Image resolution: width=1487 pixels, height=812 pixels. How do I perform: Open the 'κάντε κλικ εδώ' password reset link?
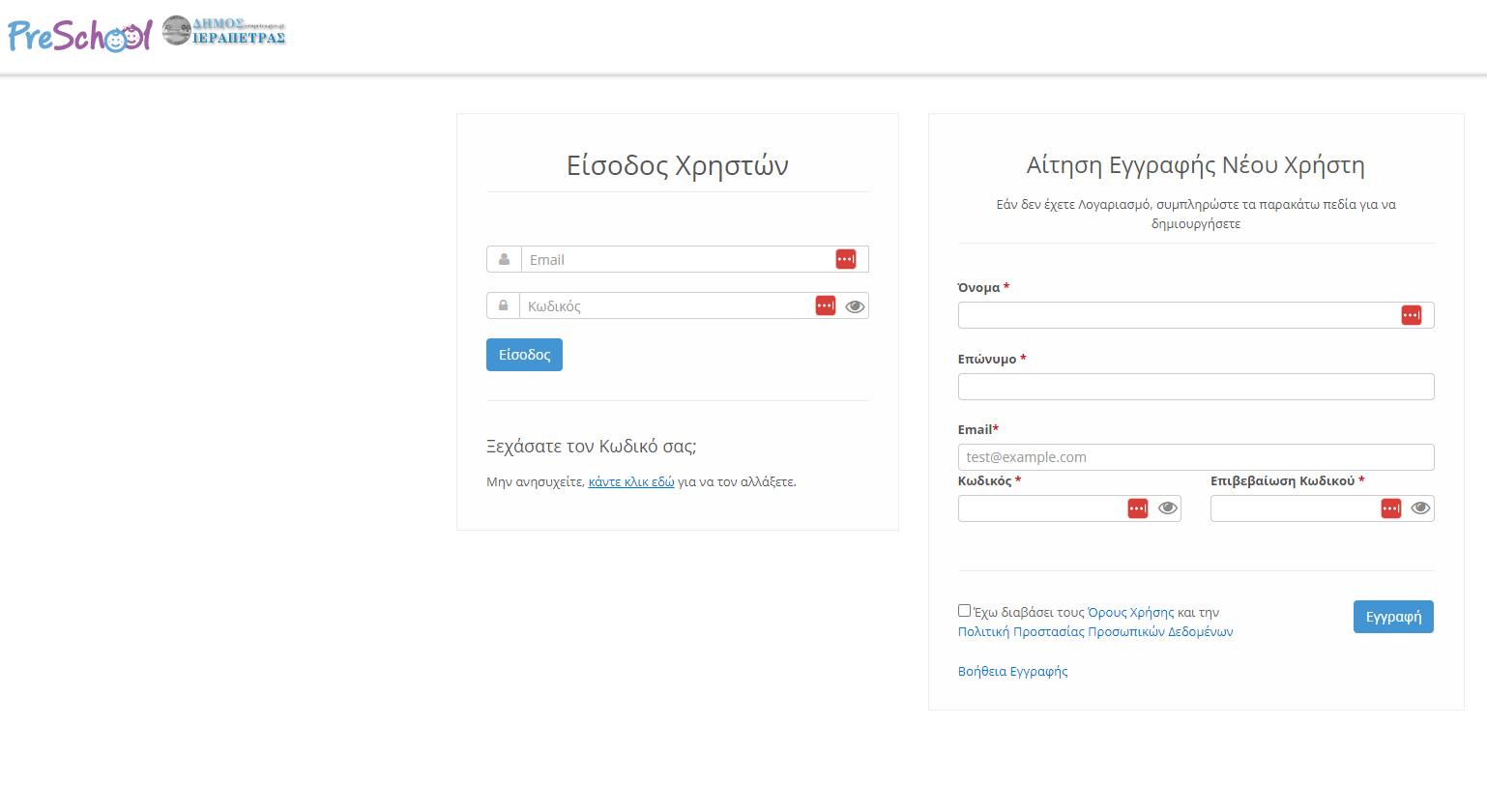[631, 481]
